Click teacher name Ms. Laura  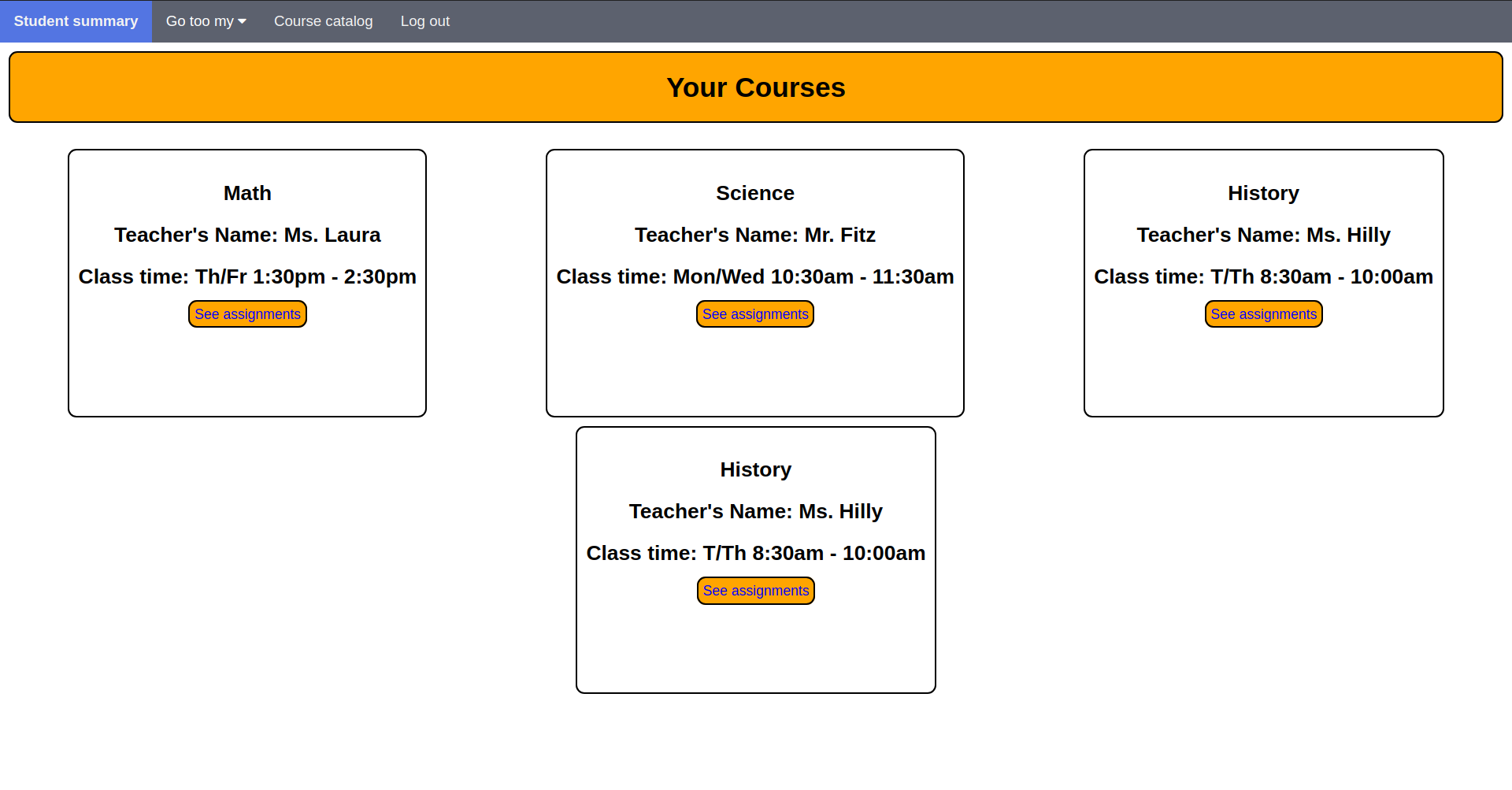(x=247, y=235)
